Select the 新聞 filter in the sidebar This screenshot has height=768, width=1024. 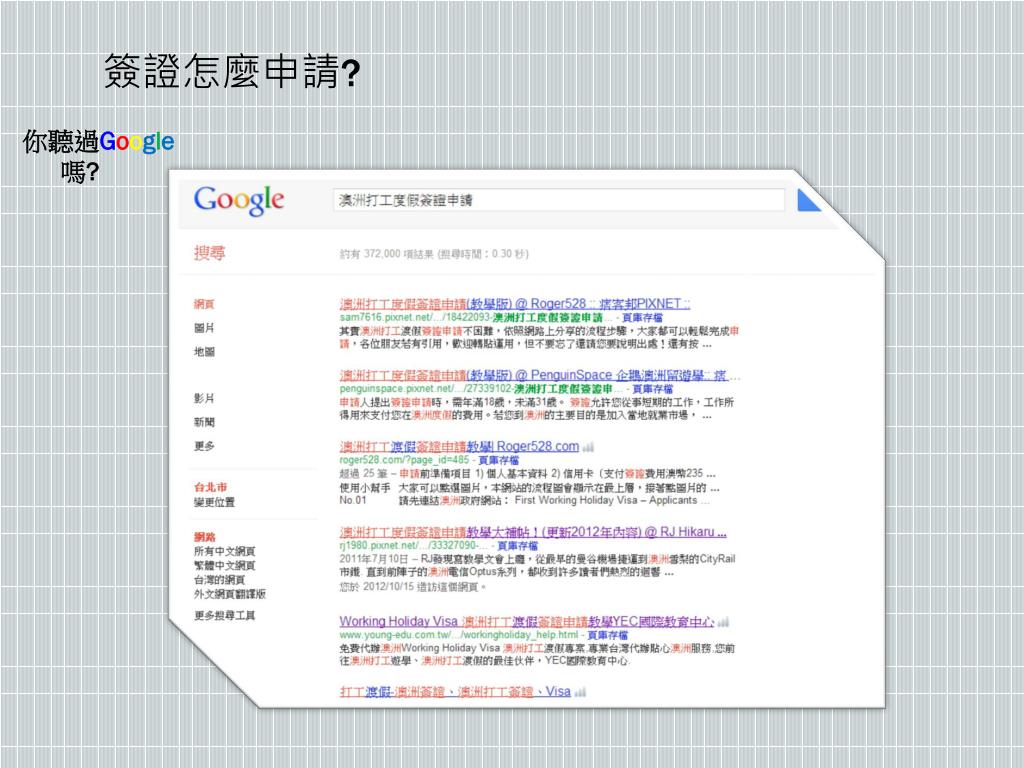point(204,422)
